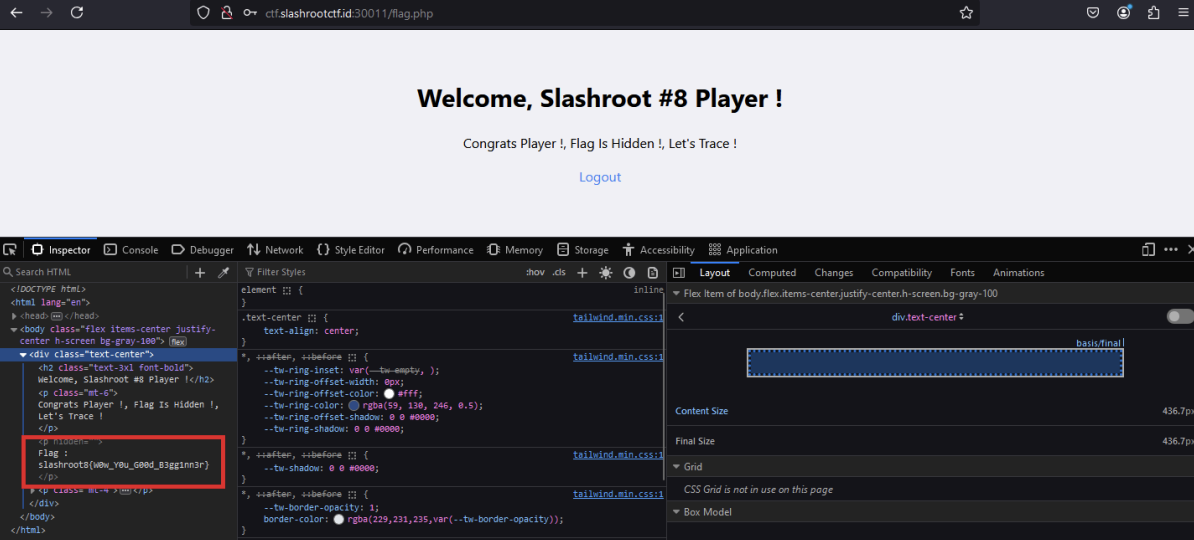Screen dimensions: 1194x540
Task: Add a new CSS rule with plus icon
Action: click(583, 273)
